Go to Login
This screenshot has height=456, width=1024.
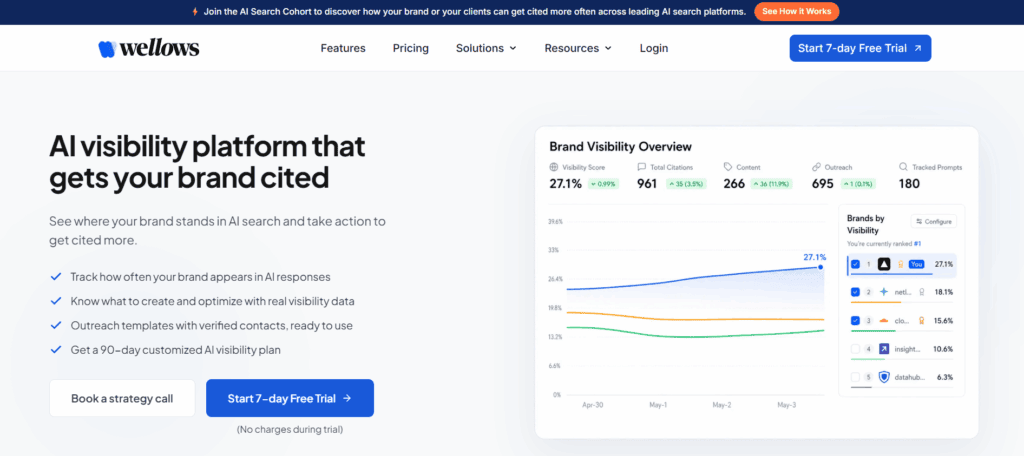[x=654, y=48]
